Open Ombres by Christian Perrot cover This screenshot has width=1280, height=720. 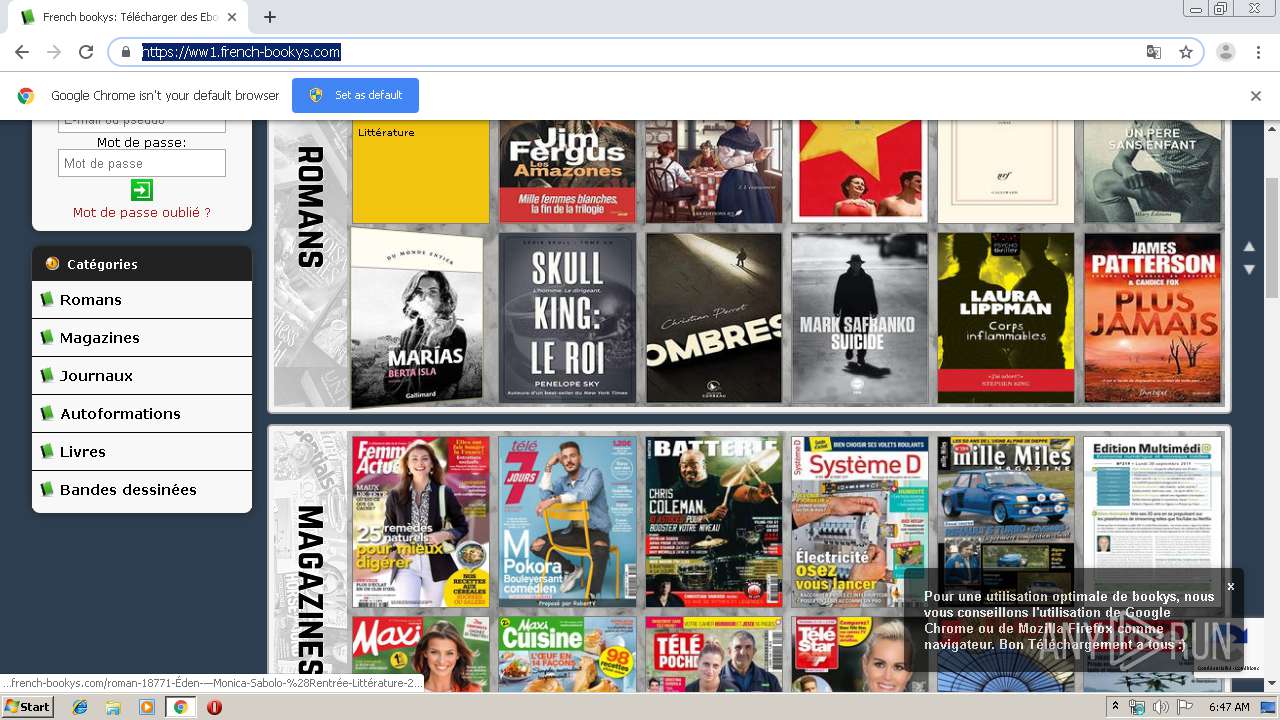pyautogui.click(x=714, y=318)
